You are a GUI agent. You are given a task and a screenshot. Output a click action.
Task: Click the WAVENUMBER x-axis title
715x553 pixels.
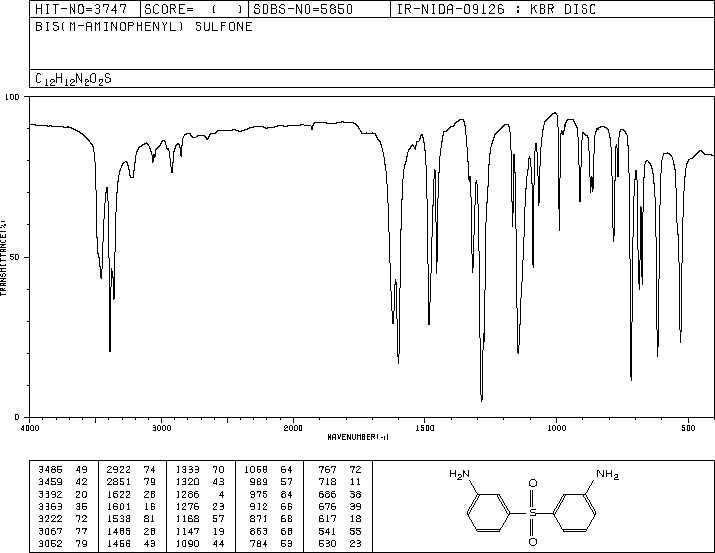358,437
